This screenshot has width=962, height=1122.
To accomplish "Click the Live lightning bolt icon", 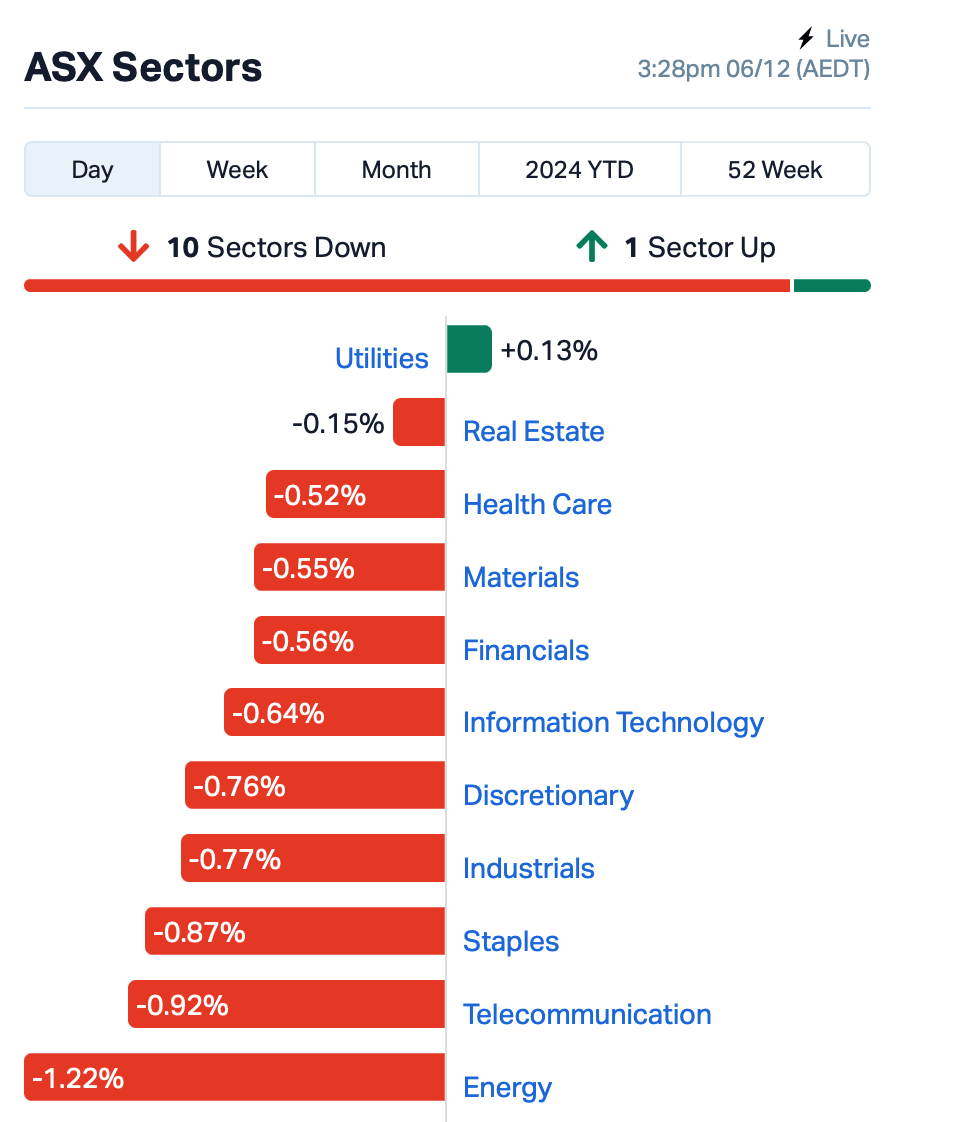I will [807, 38].
